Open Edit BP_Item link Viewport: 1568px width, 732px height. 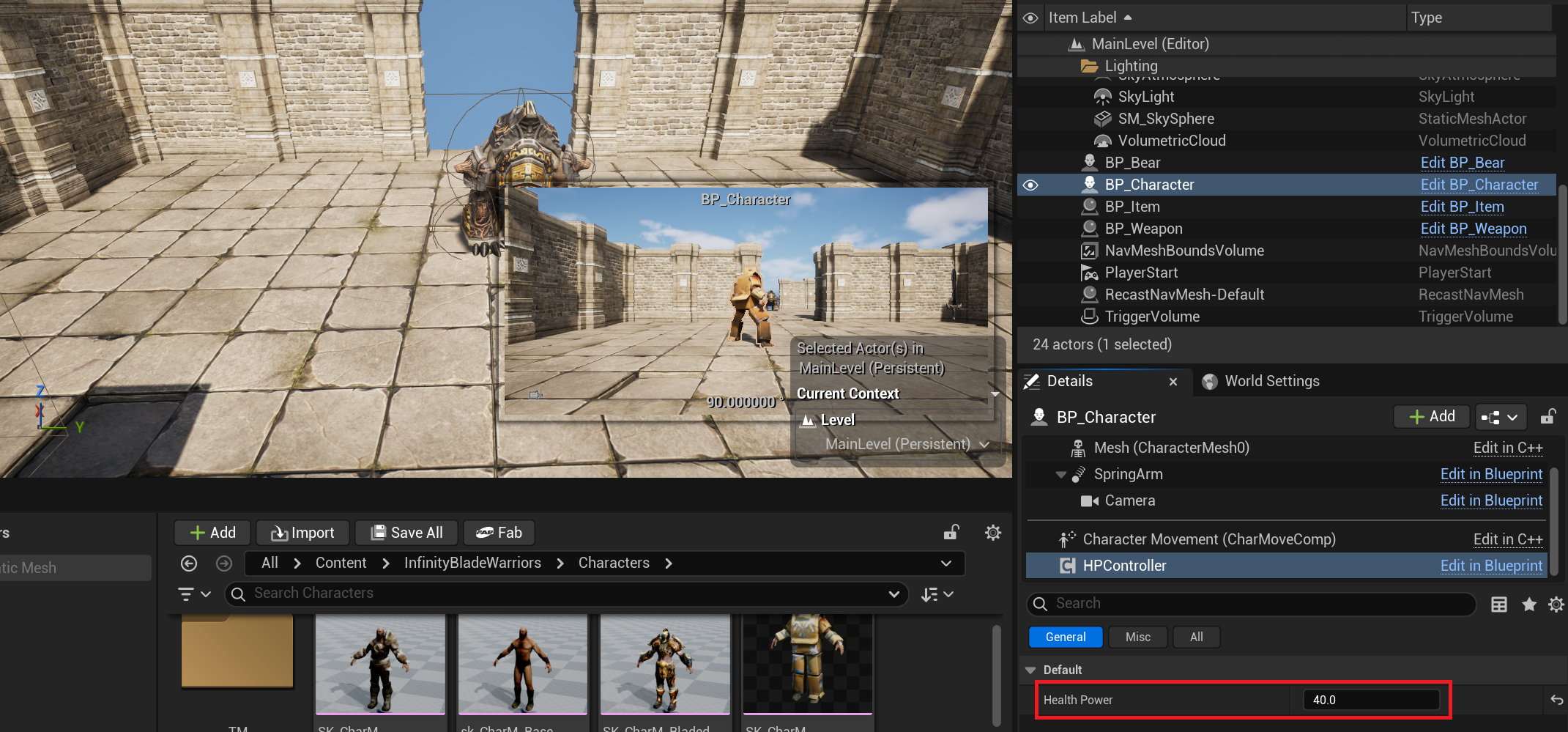(1463, 207)
